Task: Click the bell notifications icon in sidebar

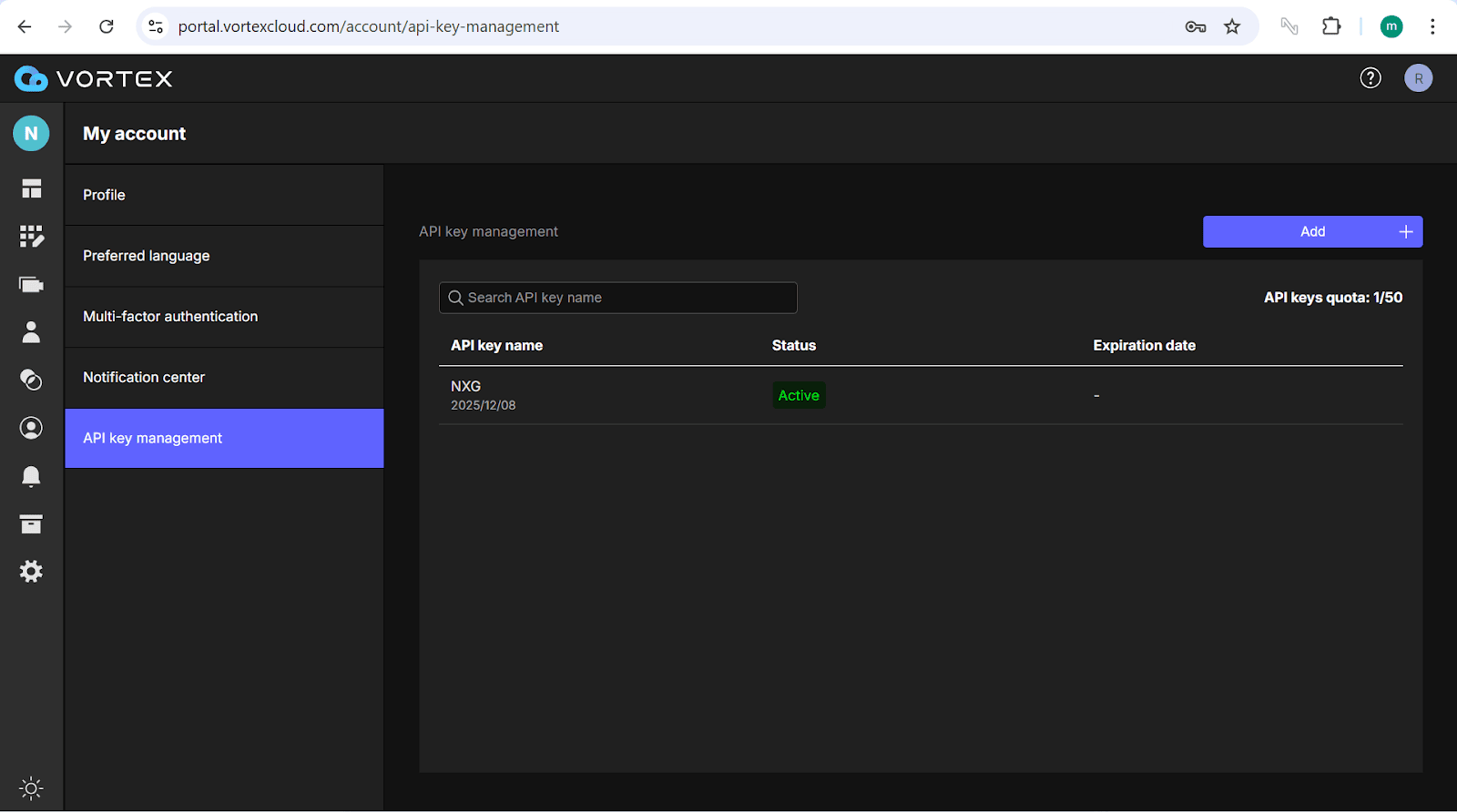Action: pyautogui.click(x=32, y=476)
